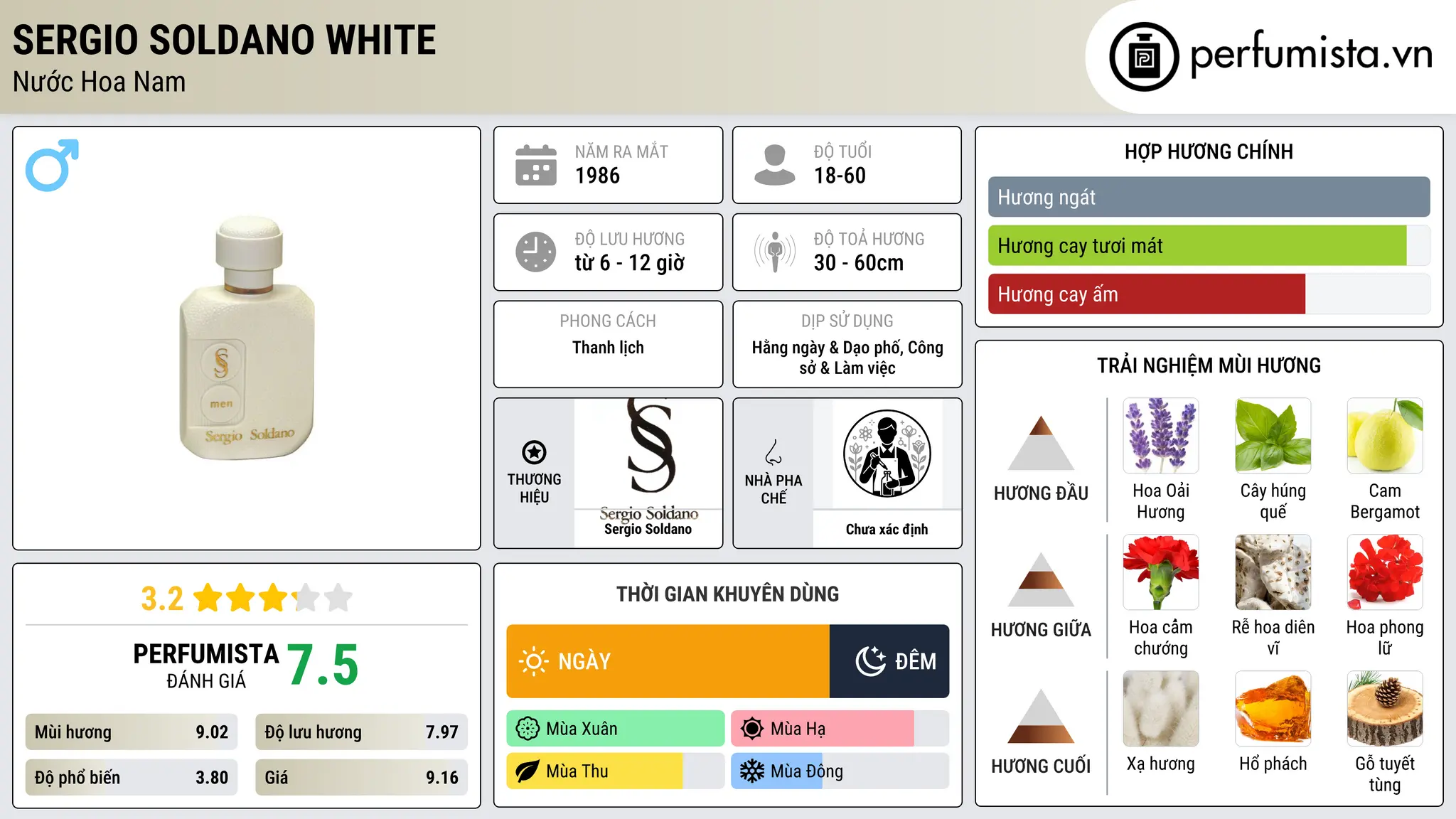The height and width of the screenshot is (819, 1456).
Task: Click the Perfumista score 7.5
Action: tap(323, 665)
